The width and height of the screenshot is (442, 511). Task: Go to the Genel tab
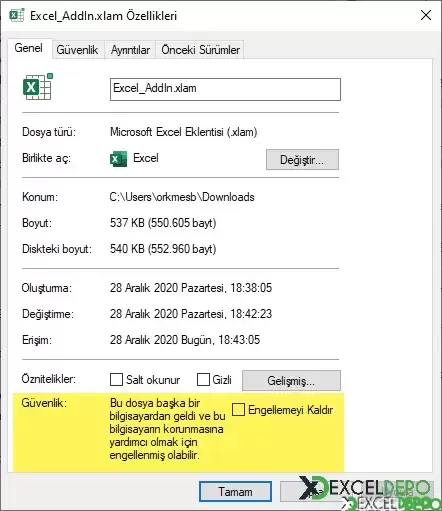[29, 48]
